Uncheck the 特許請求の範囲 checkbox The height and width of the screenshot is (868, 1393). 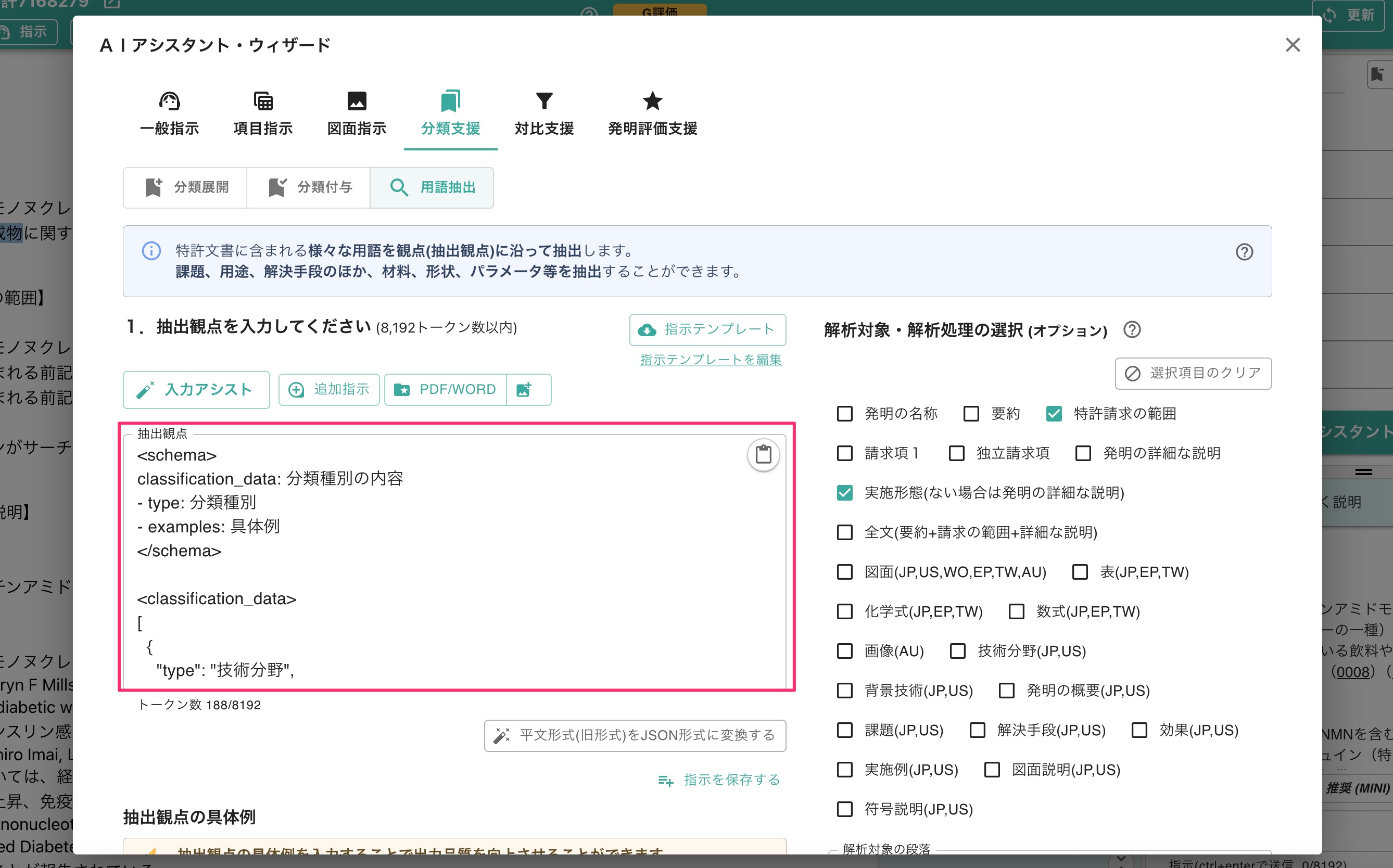(1054, 413)
